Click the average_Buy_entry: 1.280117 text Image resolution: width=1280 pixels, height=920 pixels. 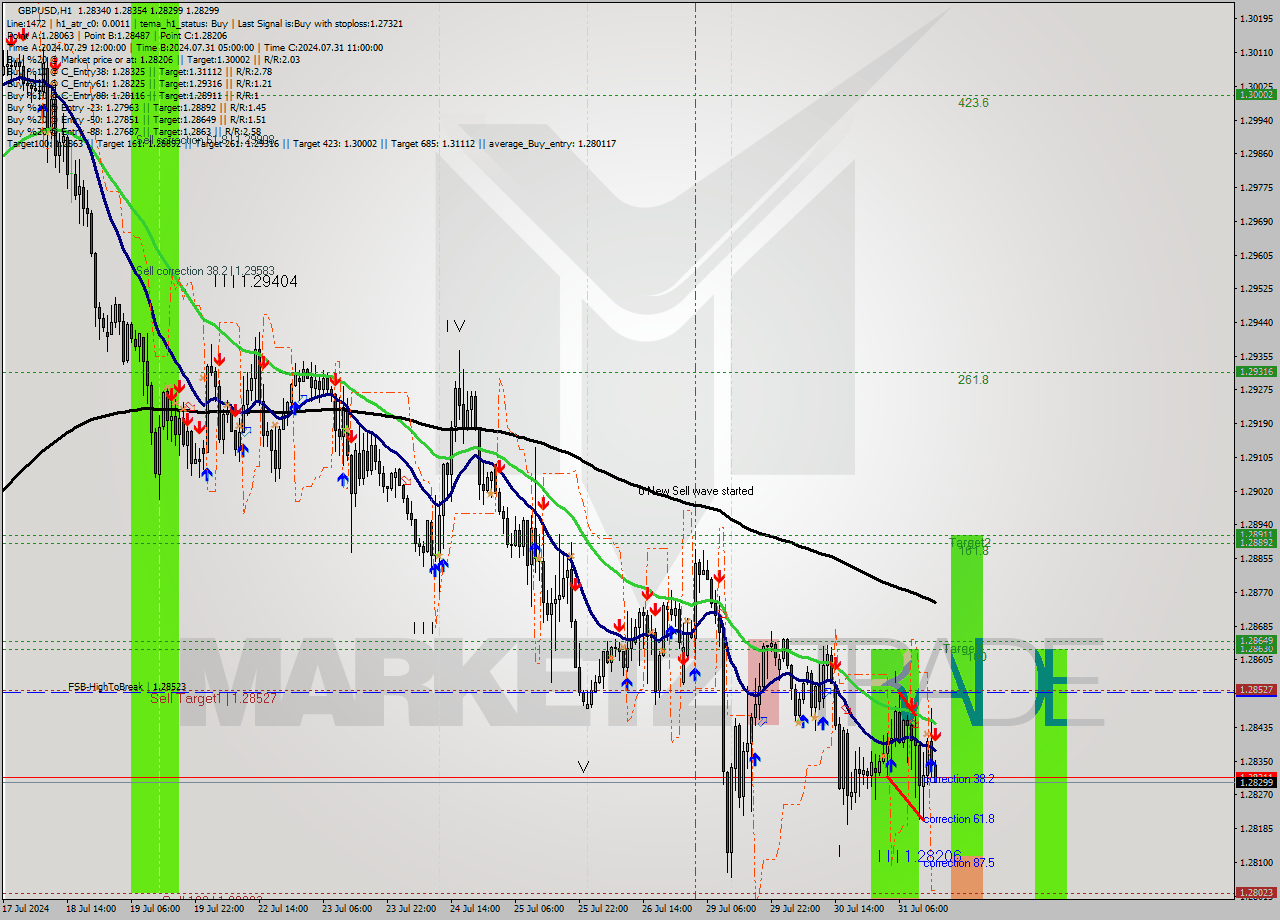pyautogui.click(x=551, y=144)
